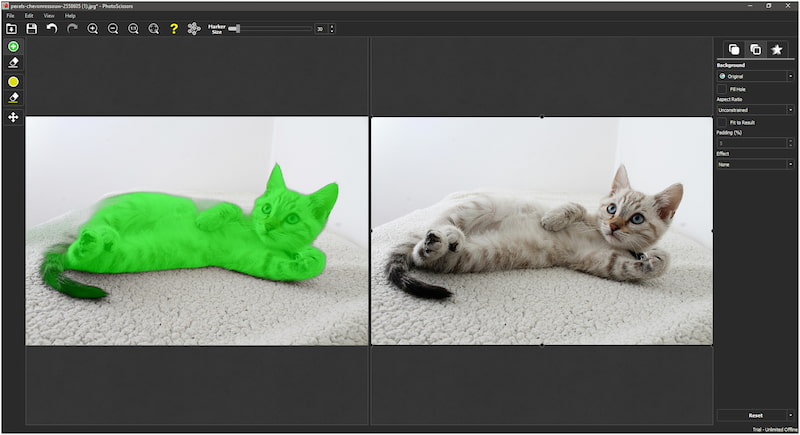The height and width of the screenshot is (435, 800).
Task: Activate the move (pan) tool
Action: pos(13,117)
